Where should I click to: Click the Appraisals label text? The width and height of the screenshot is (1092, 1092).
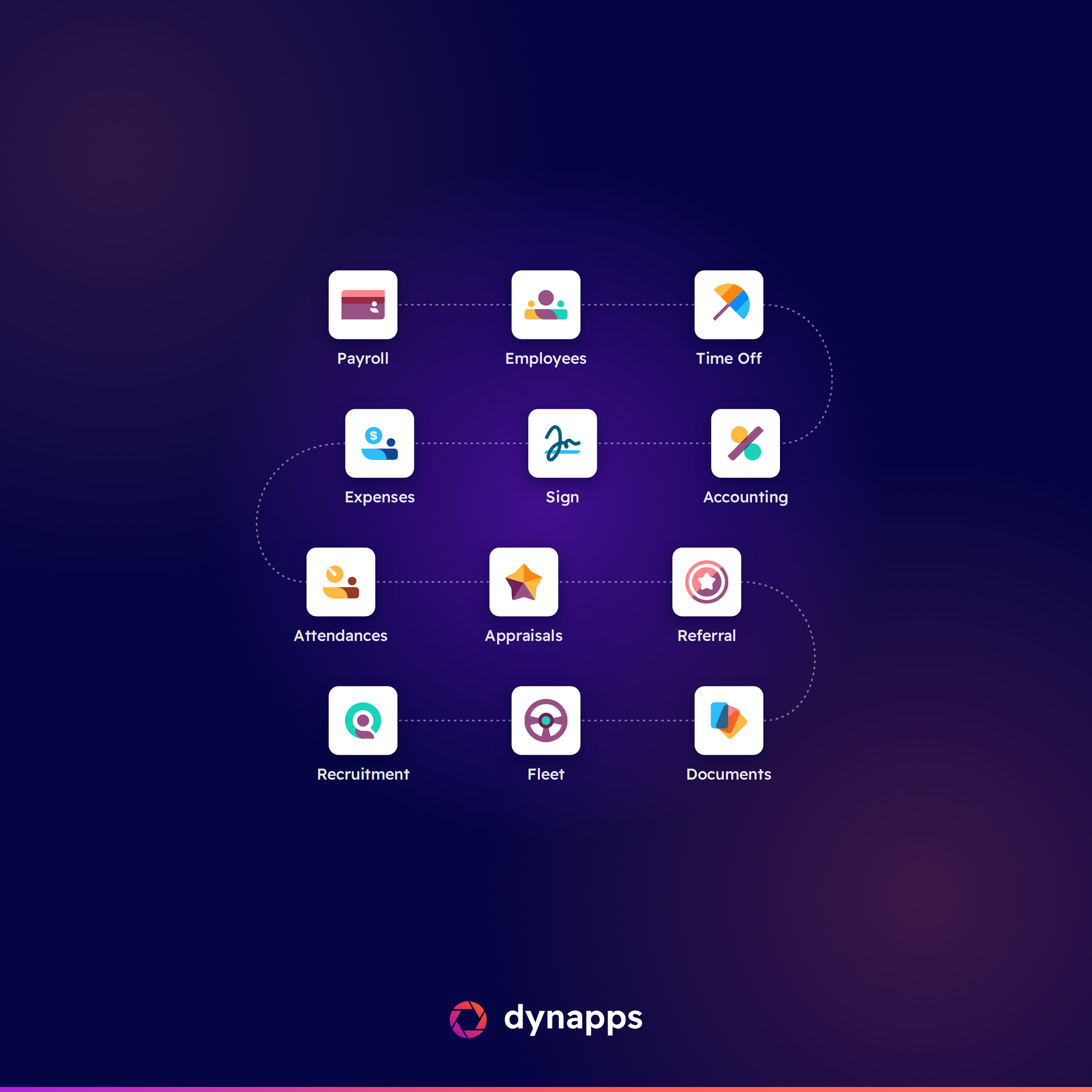point(524,636)
